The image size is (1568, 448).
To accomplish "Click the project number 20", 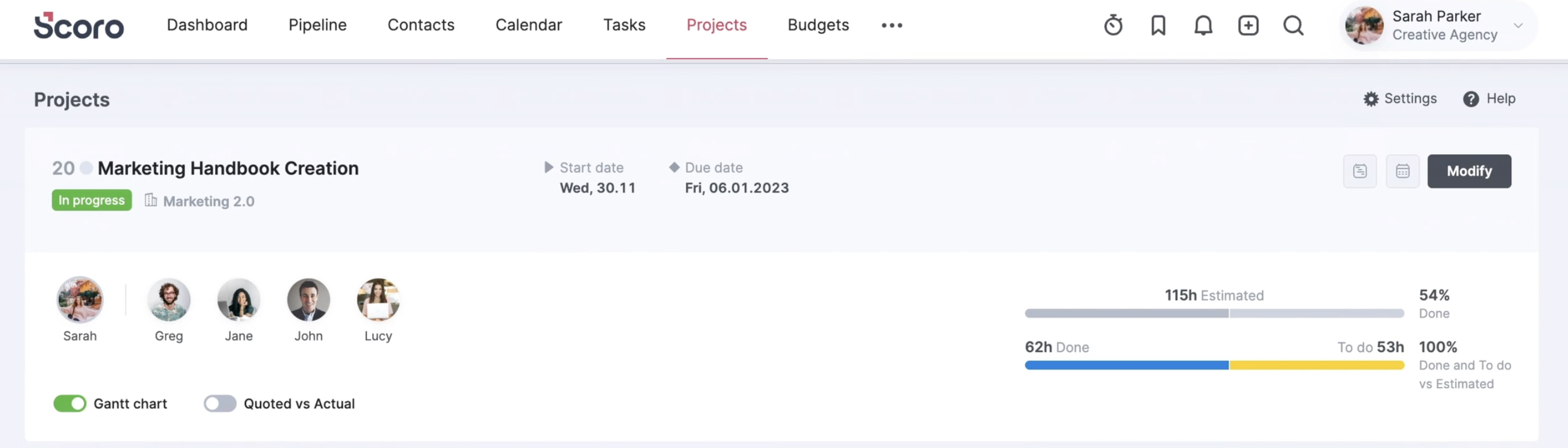I will (x=64, y=168).
